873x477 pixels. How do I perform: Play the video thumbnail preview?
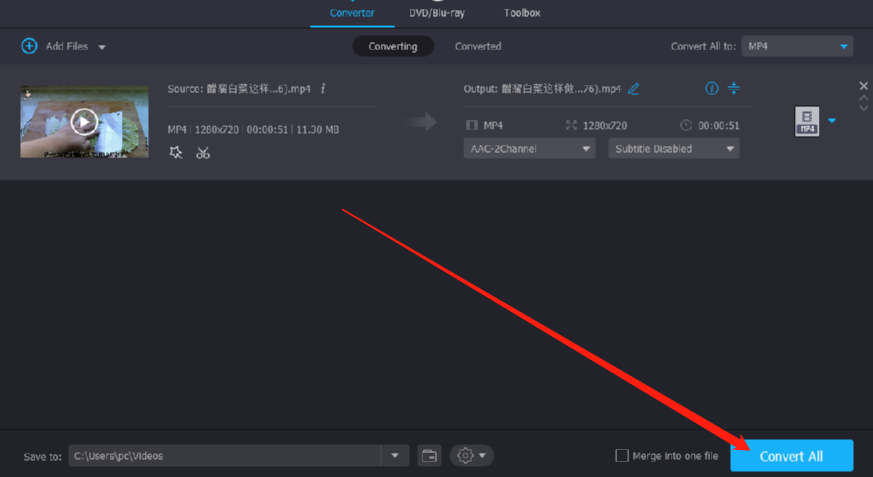tap(84, 122)
